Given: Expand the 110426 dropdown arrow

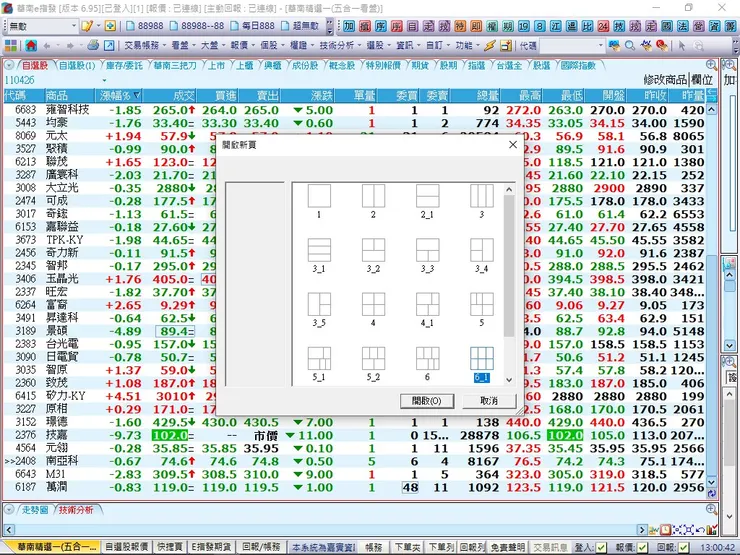Looking at the screenshot, I should (x=104, y=80).
